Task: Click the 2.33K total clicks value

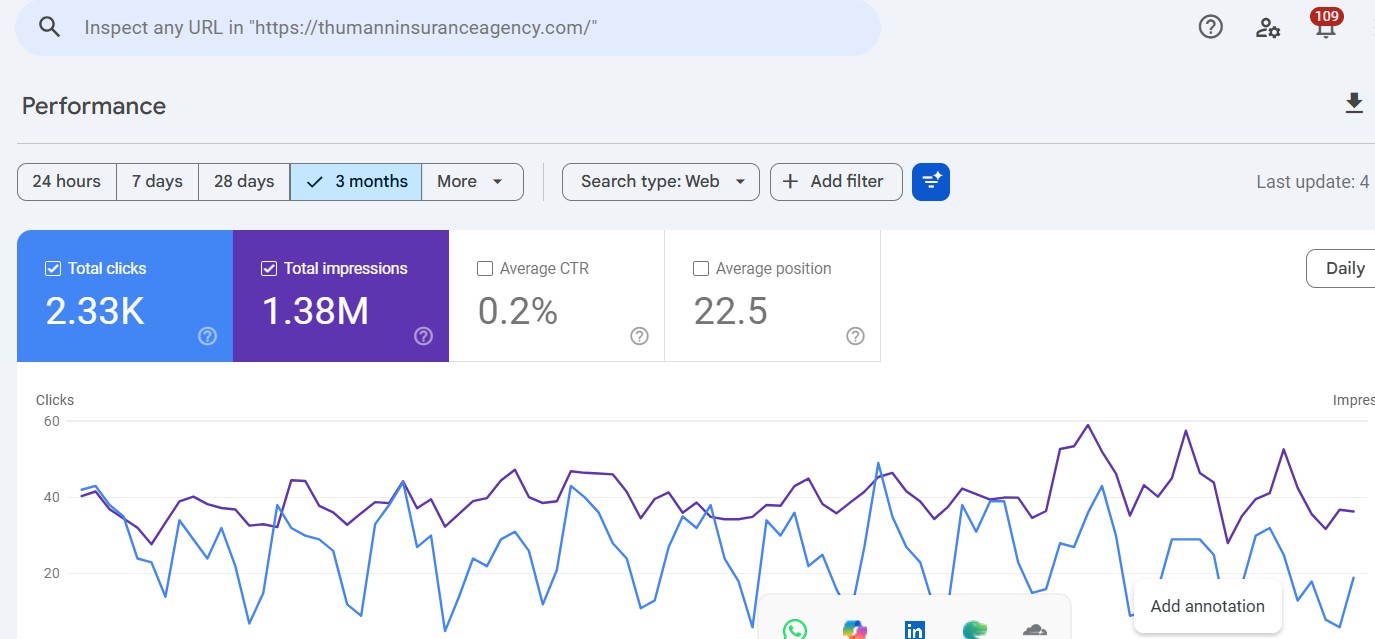Action: pos(95,311)
